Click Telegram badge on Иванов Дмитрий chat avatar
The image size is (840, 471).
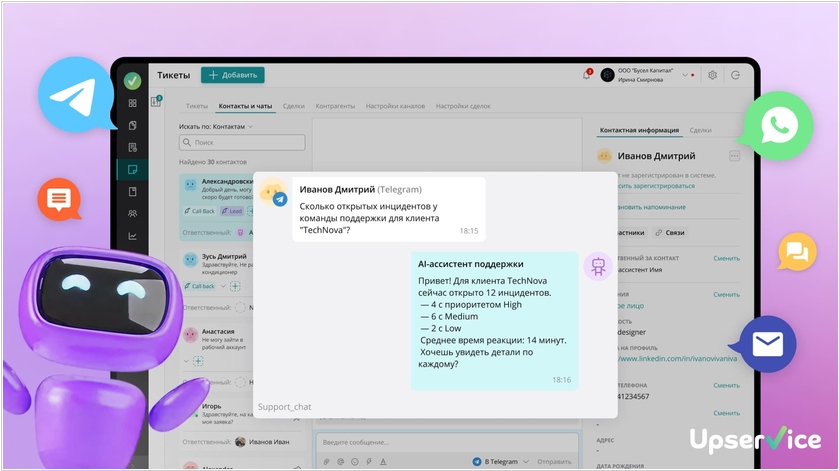tap(280, 199)
